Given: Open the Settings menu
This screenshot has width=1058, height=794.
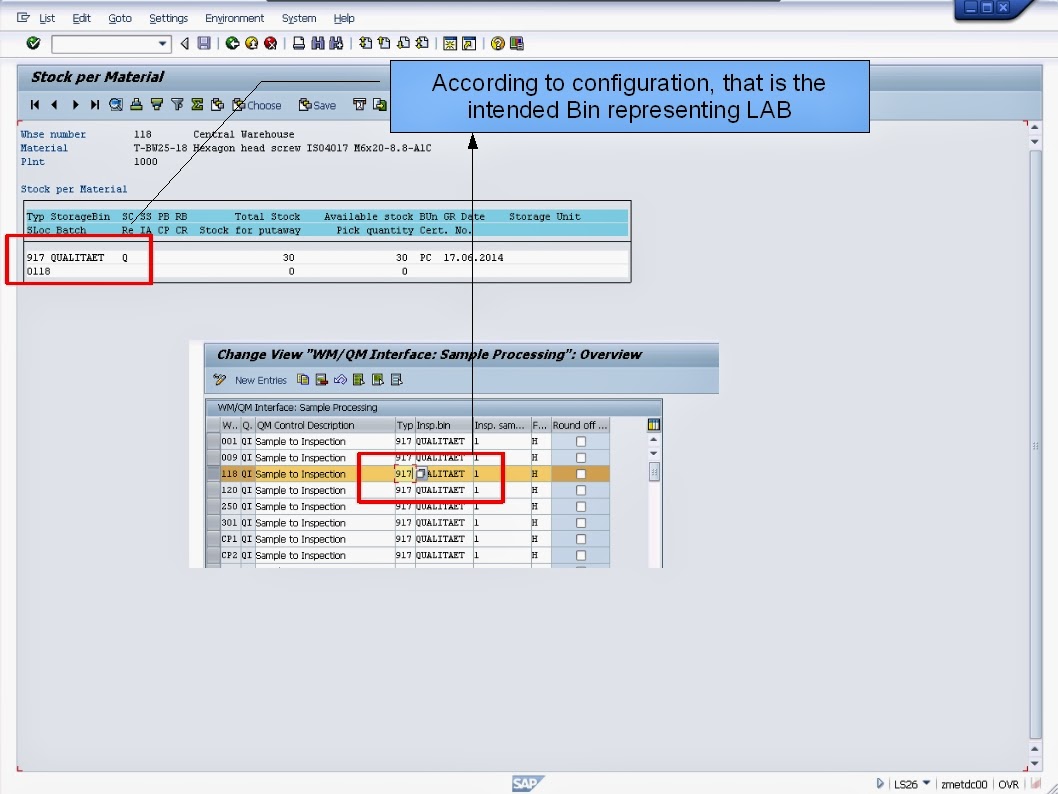Looking at the screenshot, I should [x=168, y=17].
